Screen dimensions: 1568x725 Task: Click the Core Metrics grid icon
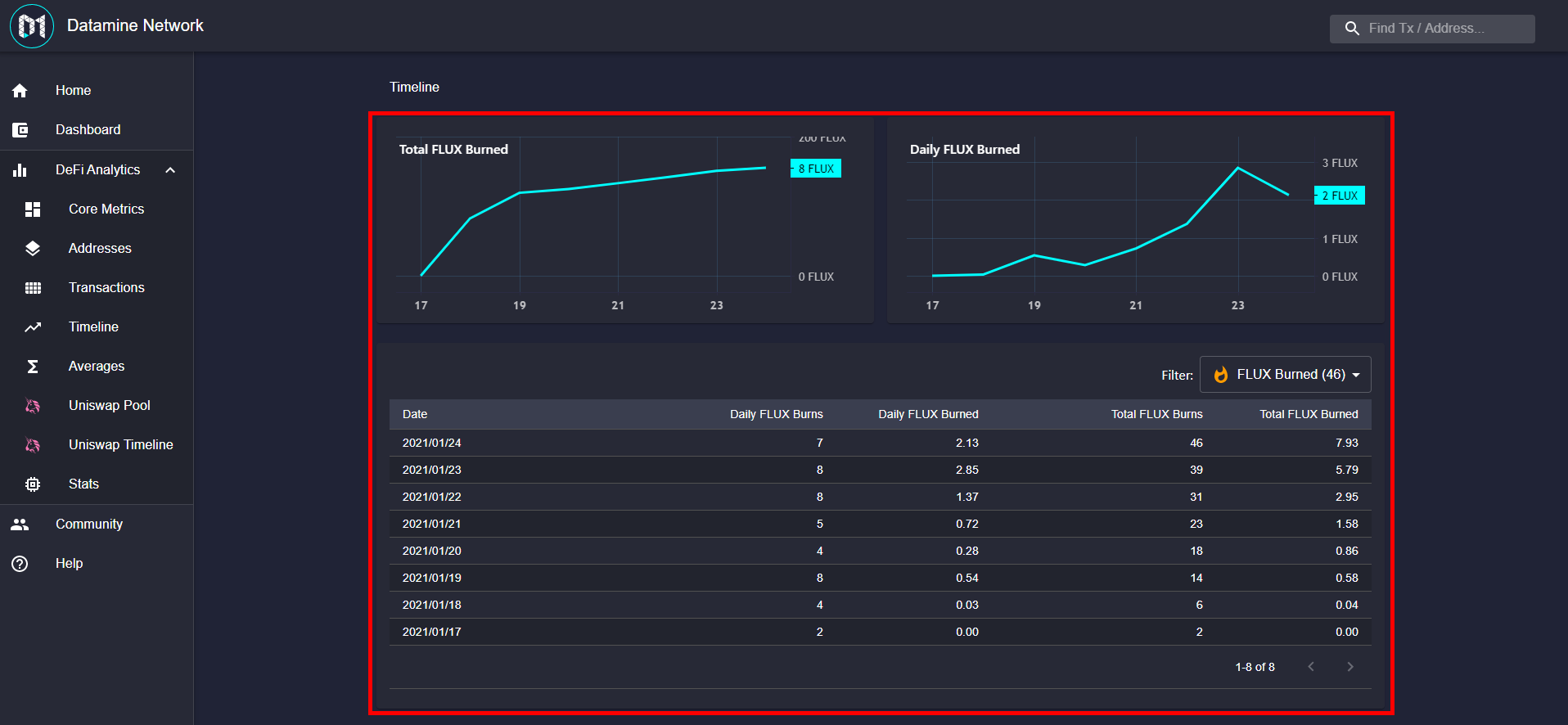[33, 209]
